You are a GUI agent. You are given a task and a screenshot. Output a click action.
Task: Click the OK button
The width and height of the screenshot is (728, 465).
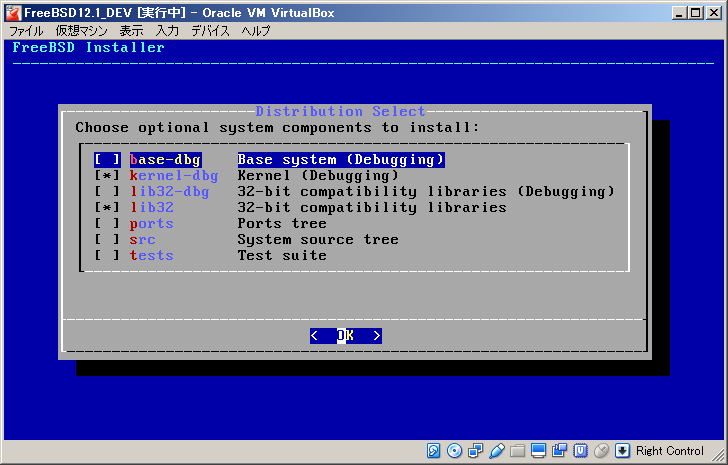[x=346, y=336]
